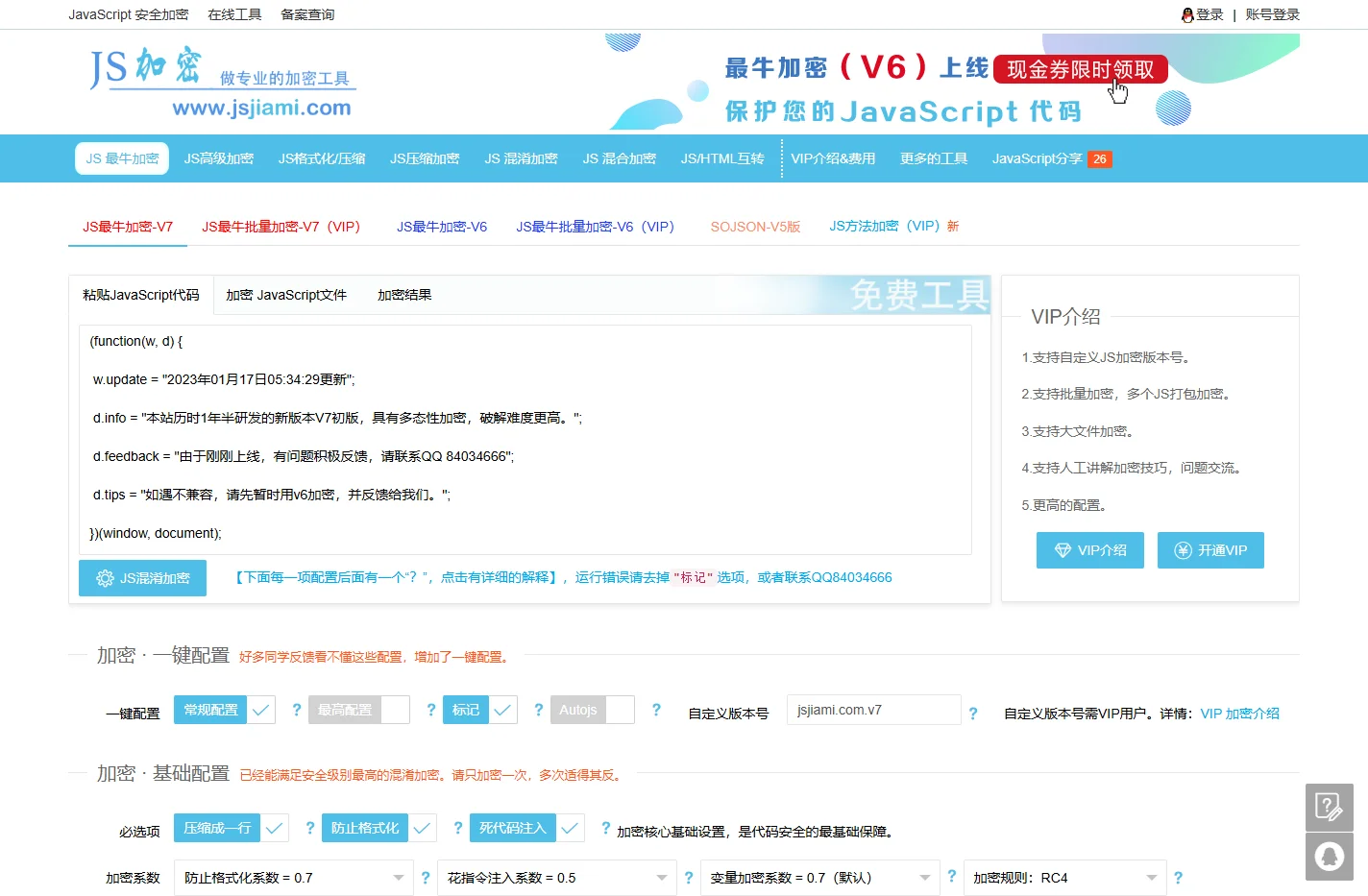Click the 自定义版本号 input field

click(874, 710)
